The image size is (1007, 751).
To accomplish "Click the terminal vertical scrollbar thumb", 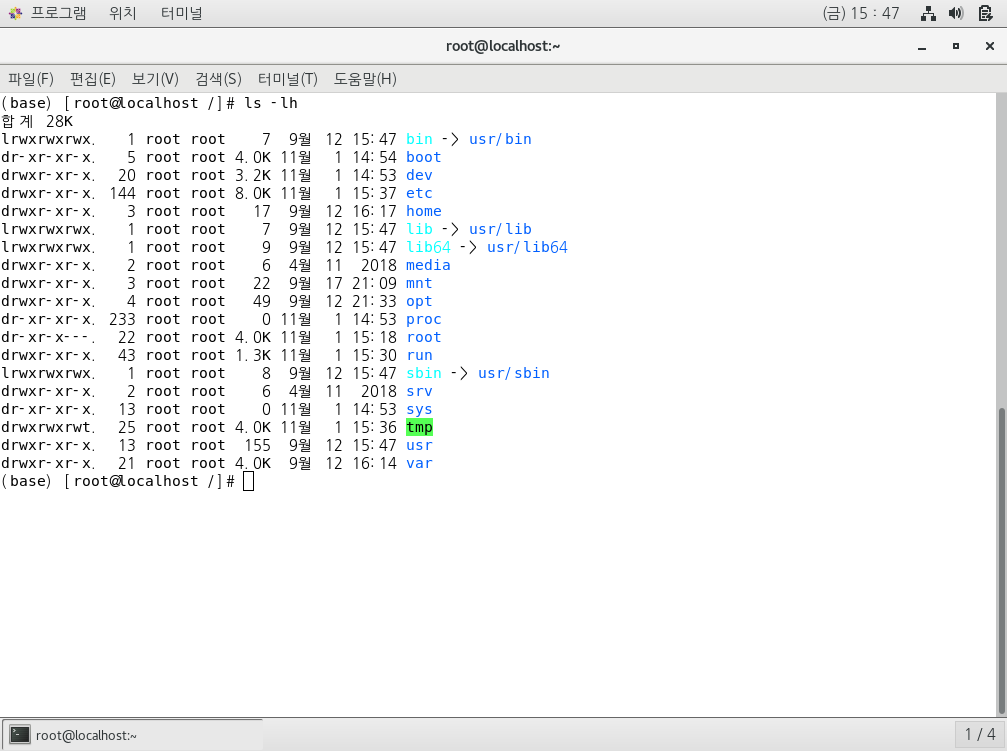I will (1001, 561).
